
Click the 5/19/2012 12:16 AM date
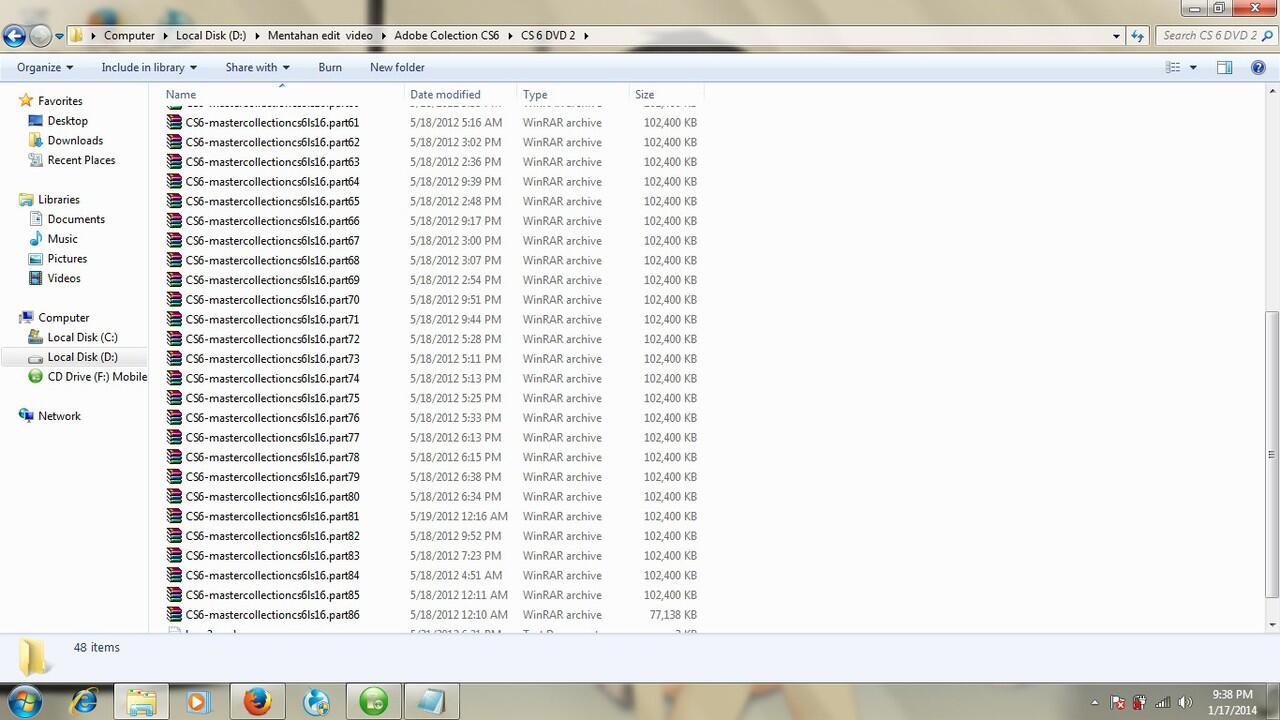[459, 516]
